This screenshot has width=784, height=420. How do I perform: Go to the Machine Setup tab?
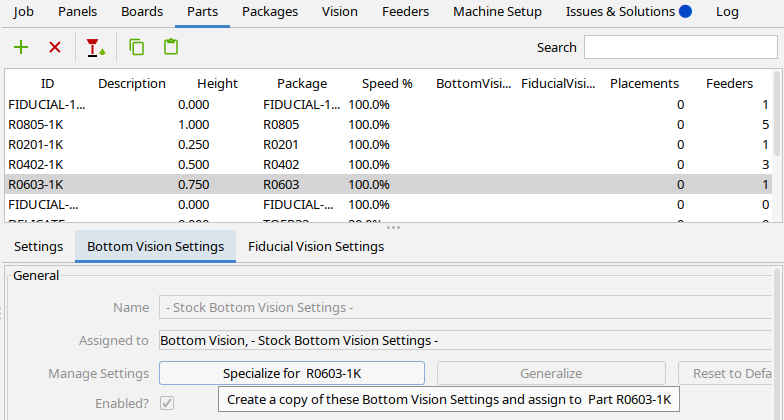tap(497, 12)
